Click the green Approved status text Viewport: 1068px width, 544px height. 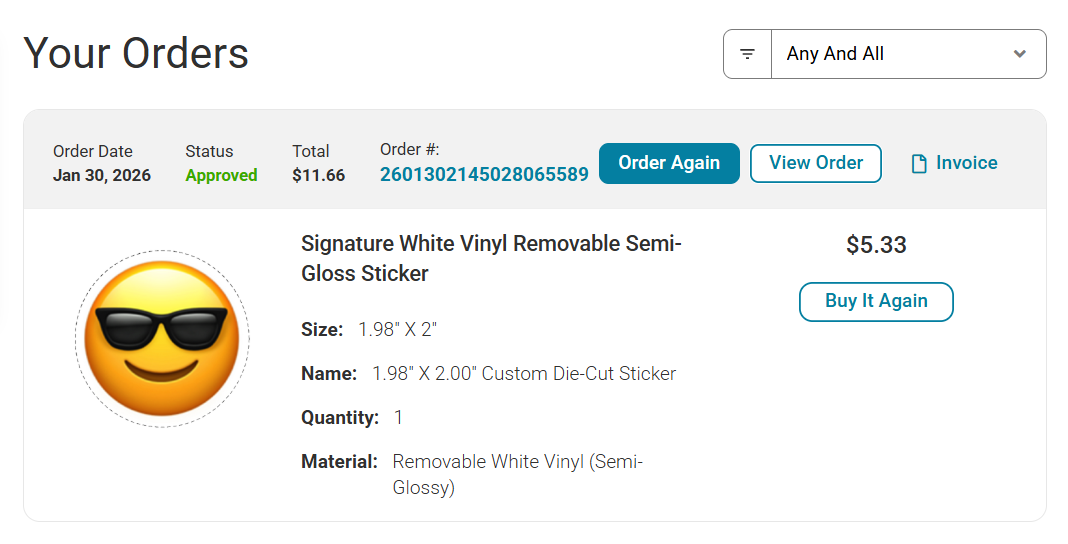tap(221, 175)
